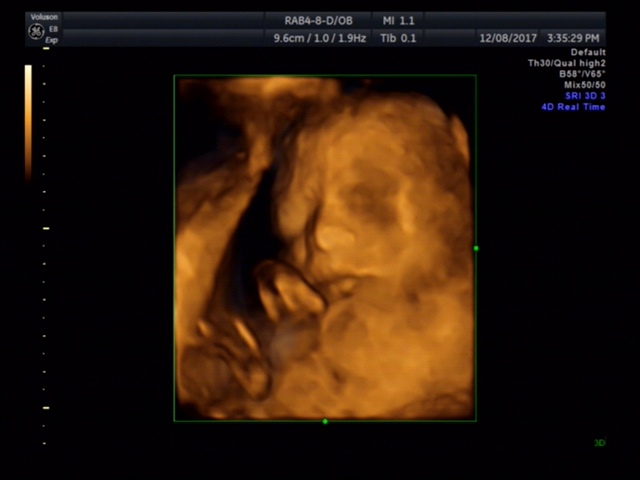Click the Default preset label
Image resolution: width=640 pixels, height=480 pixels.
point(587,52)
